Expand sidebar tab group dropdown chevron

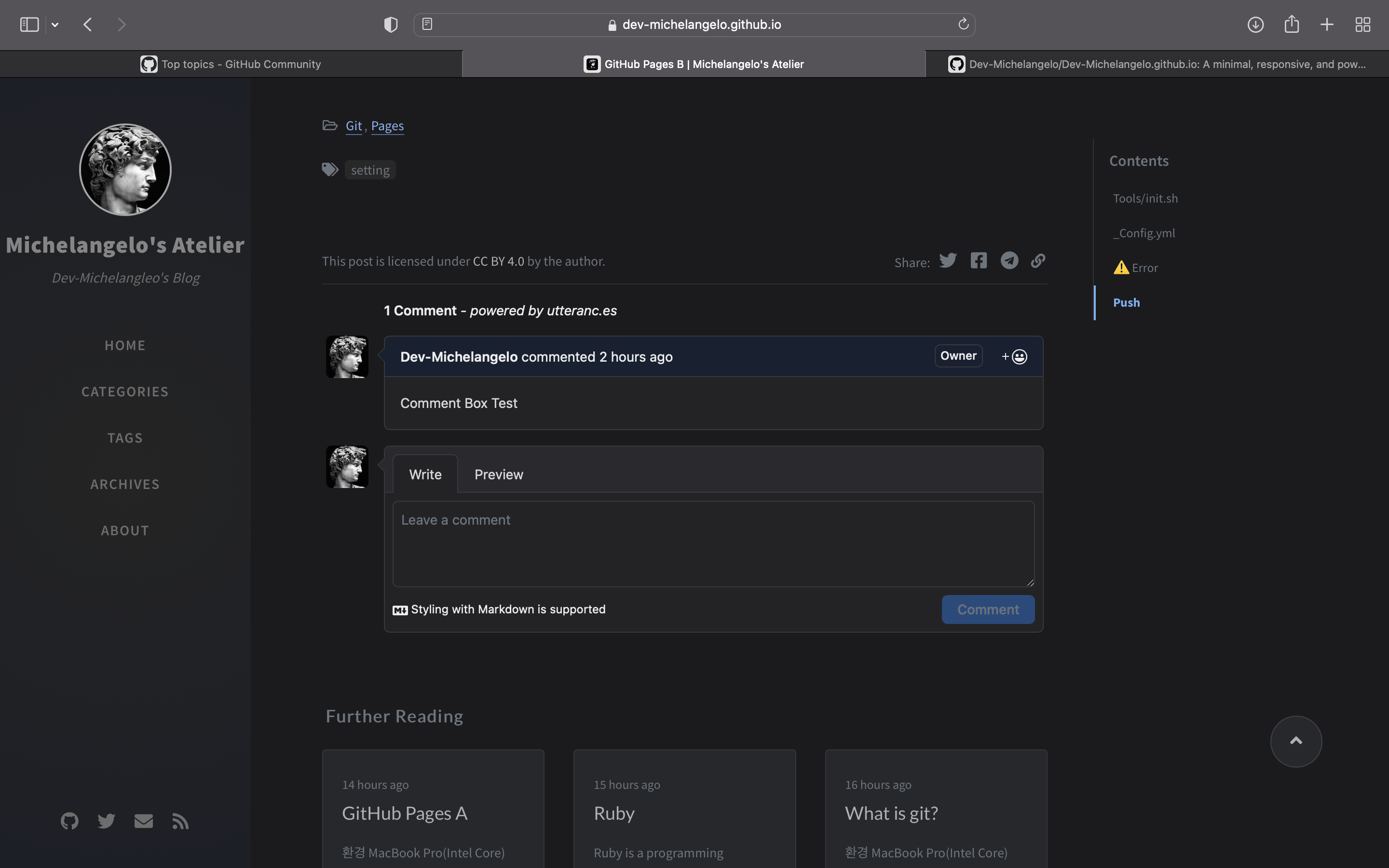[55, 25]
